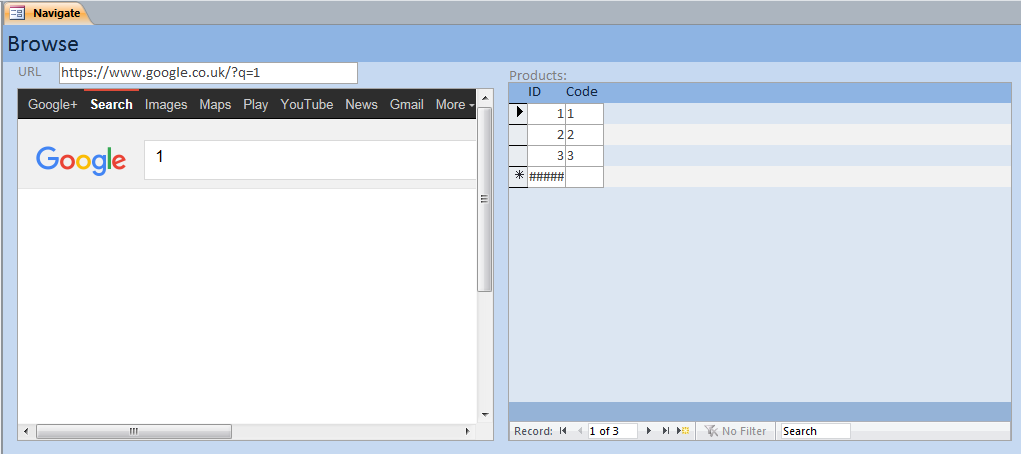Click the Google logo

click(81, 160)
